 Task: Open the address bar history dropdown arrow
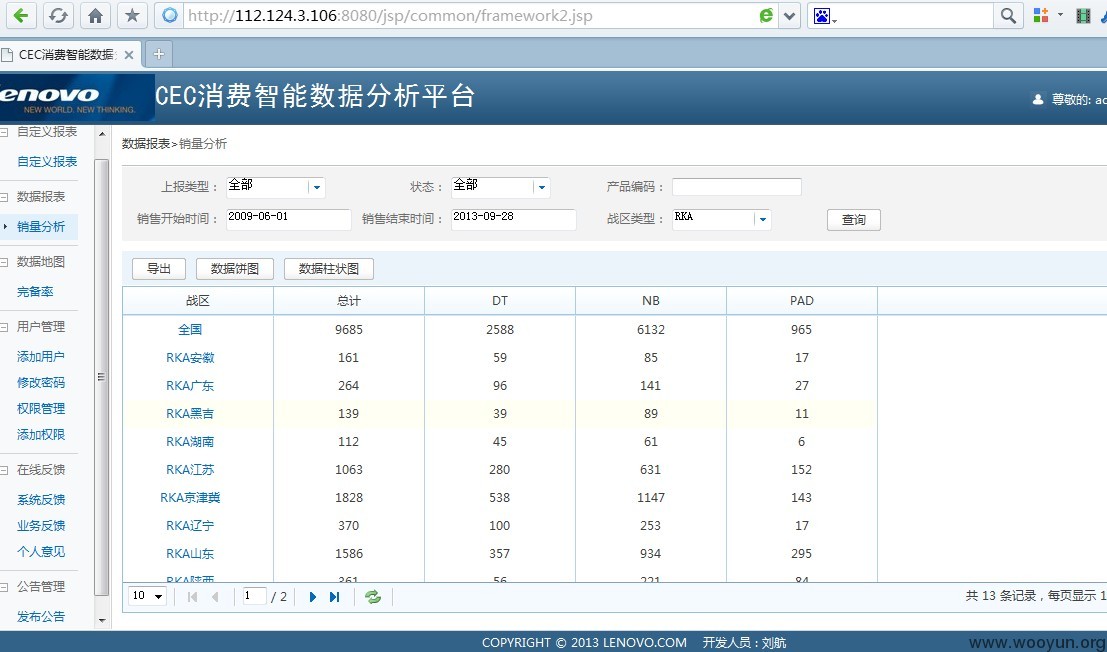789,16
